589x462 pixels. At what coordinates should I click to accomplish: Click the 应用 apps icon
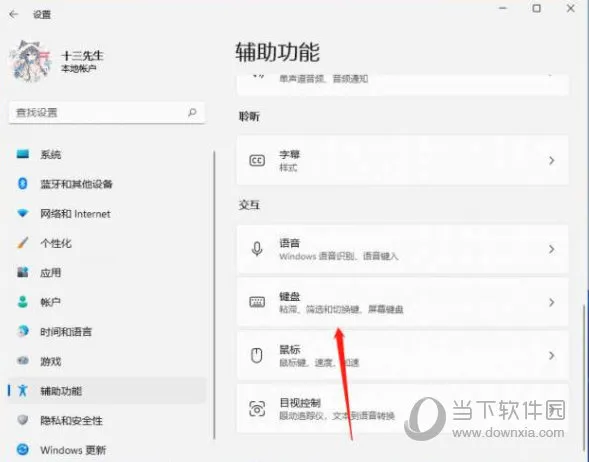23,272
